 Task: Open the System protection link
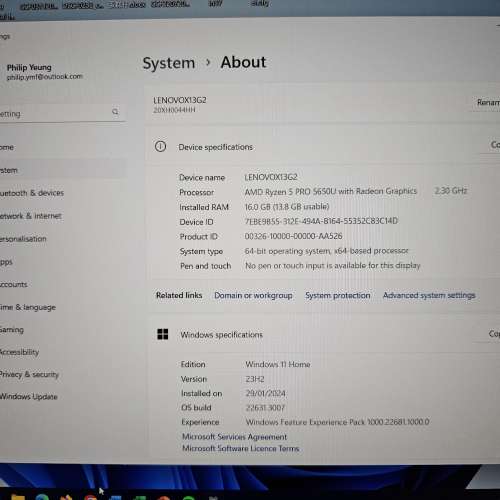click(338, 295)
